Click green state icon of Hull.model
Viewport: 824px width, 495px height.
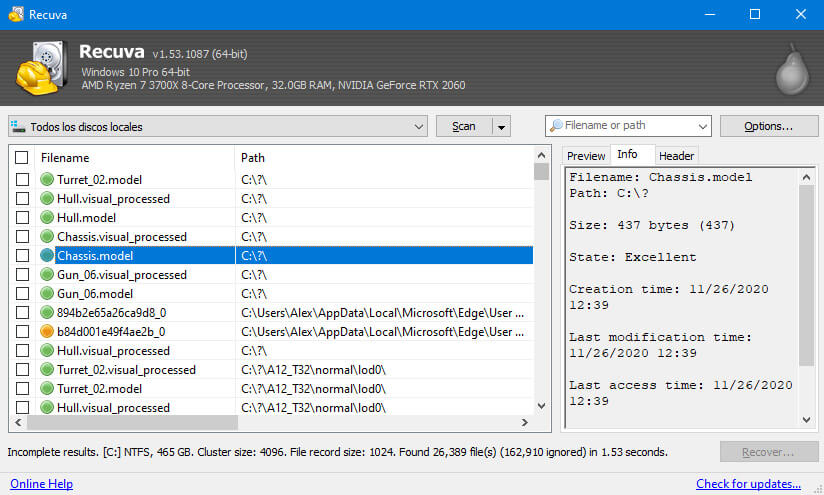(x=47, y=218)
